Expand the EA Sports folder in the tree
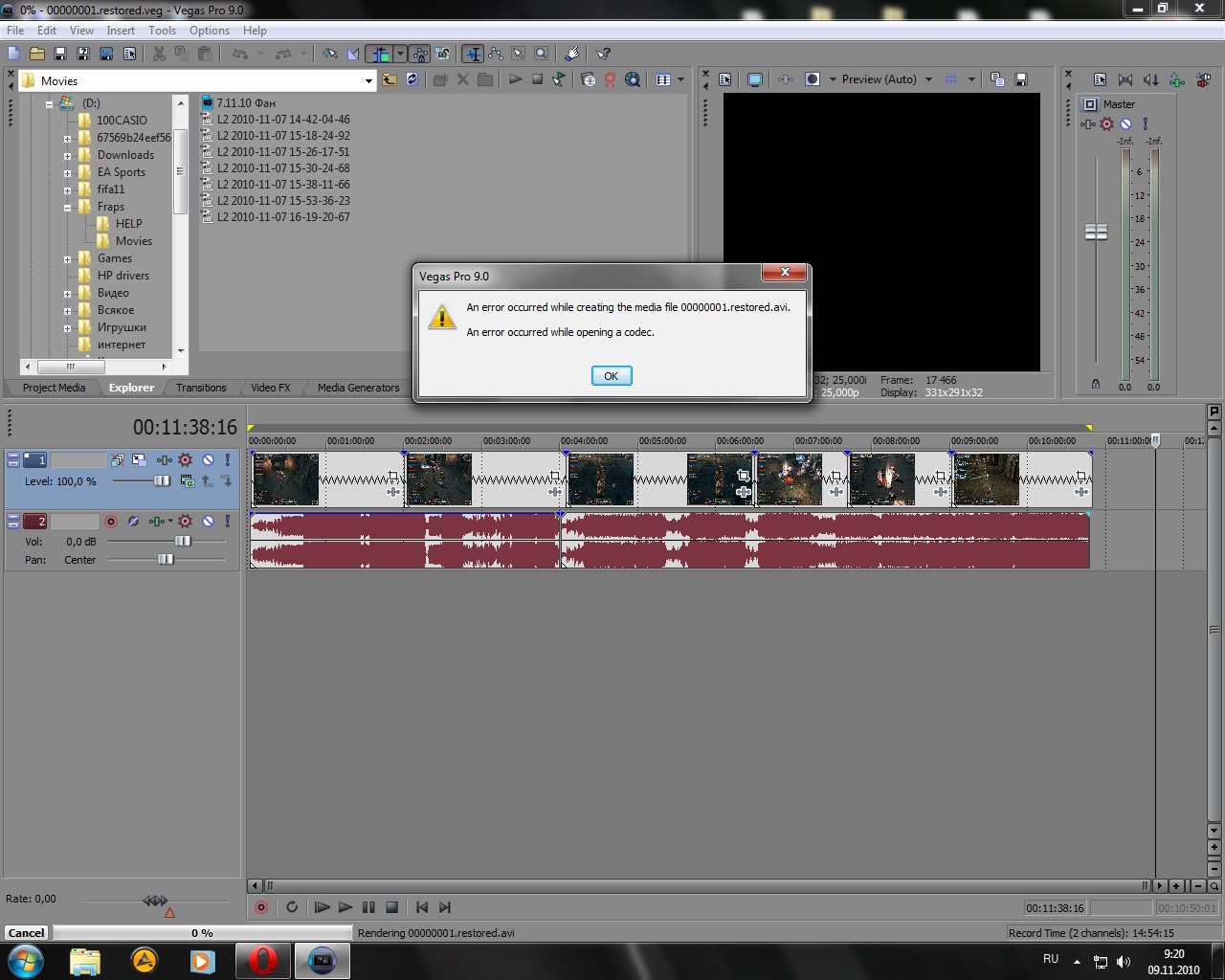Screen dimensions: 1225x980 tap(67, 173)
